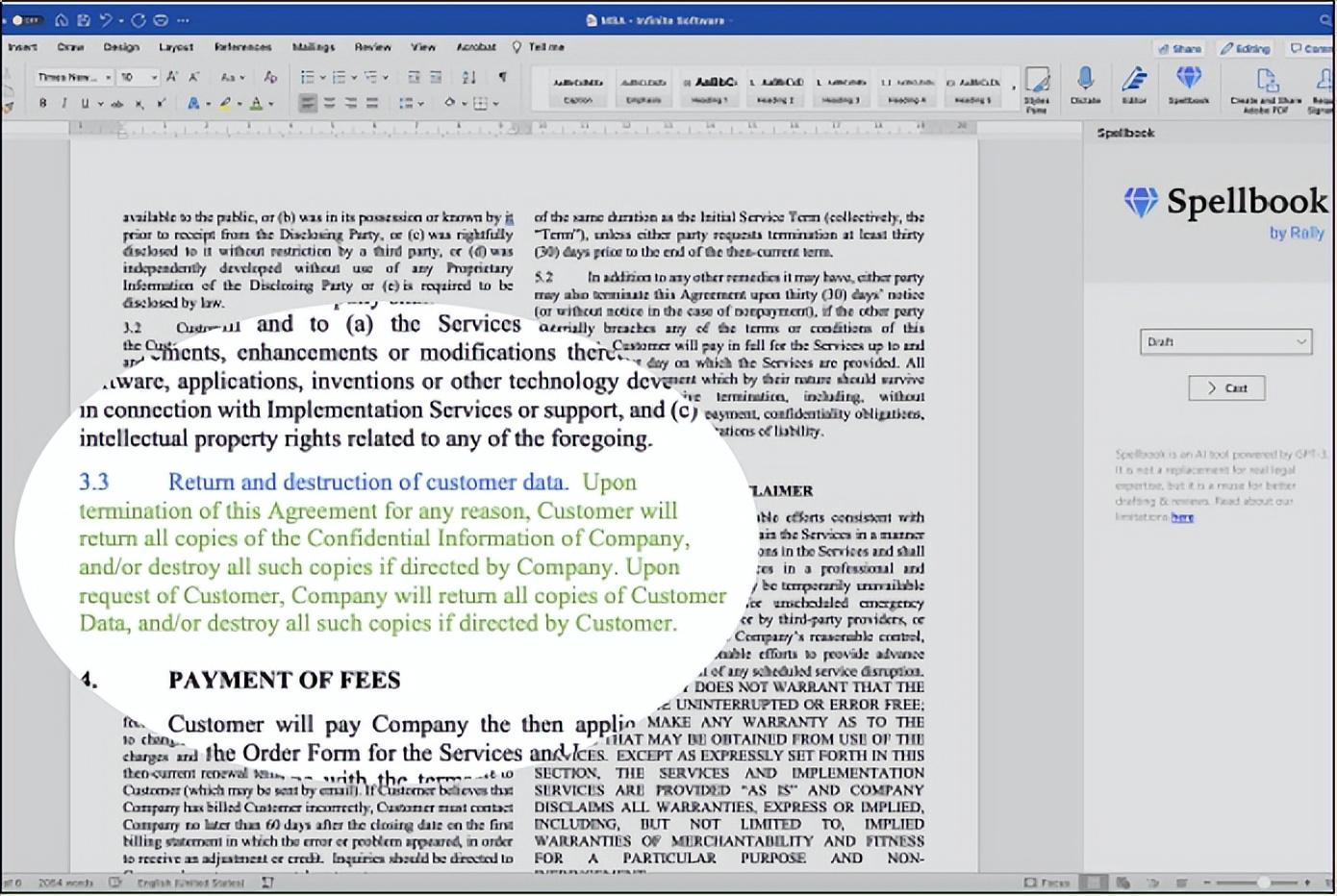The width and height of the screenshot is (1337, 896).
Task: Justify the paragraph text
Action: coord(372,103)
